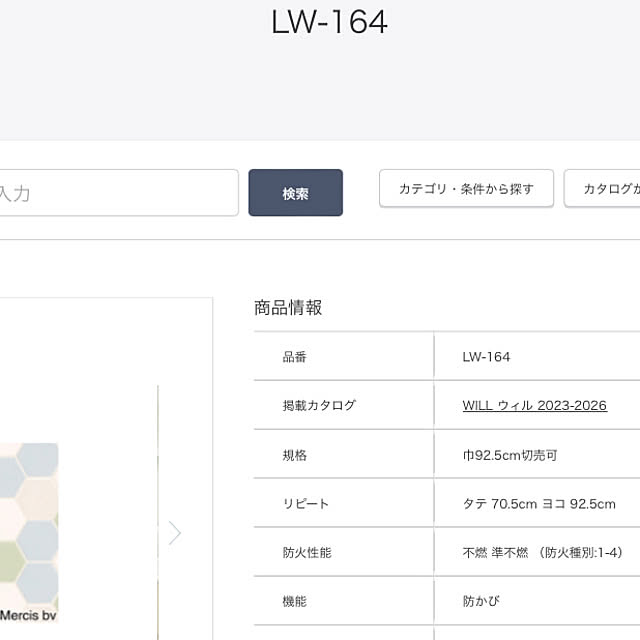Screen dimensions: 640x640
Task: Select タテ 70.5cm ヨコ 92.5cm repeat value
Action: tap(539, 504)
